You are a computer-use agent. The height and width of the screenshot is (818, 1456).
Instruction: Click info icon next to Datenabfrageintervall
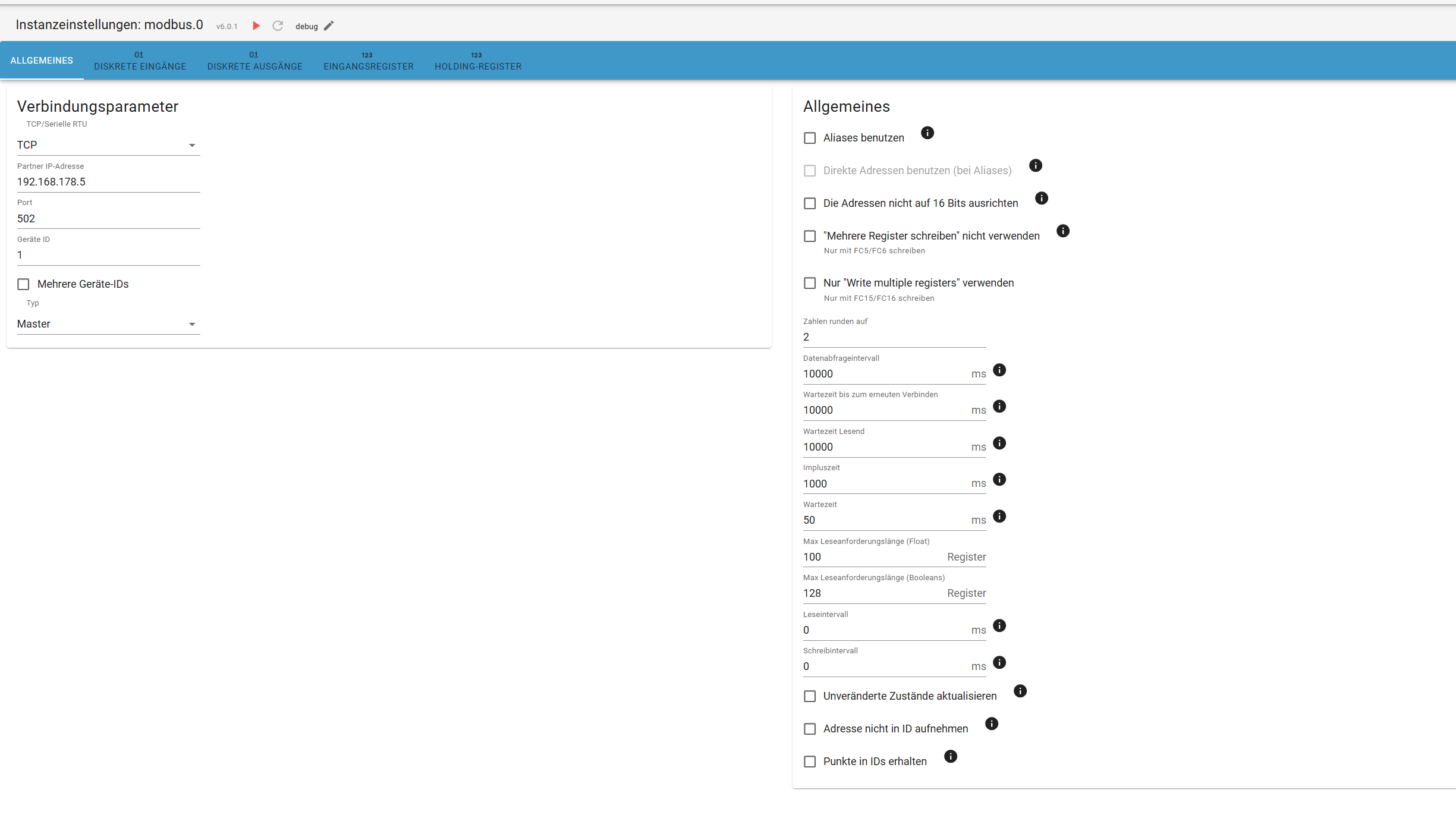(999, 370)
